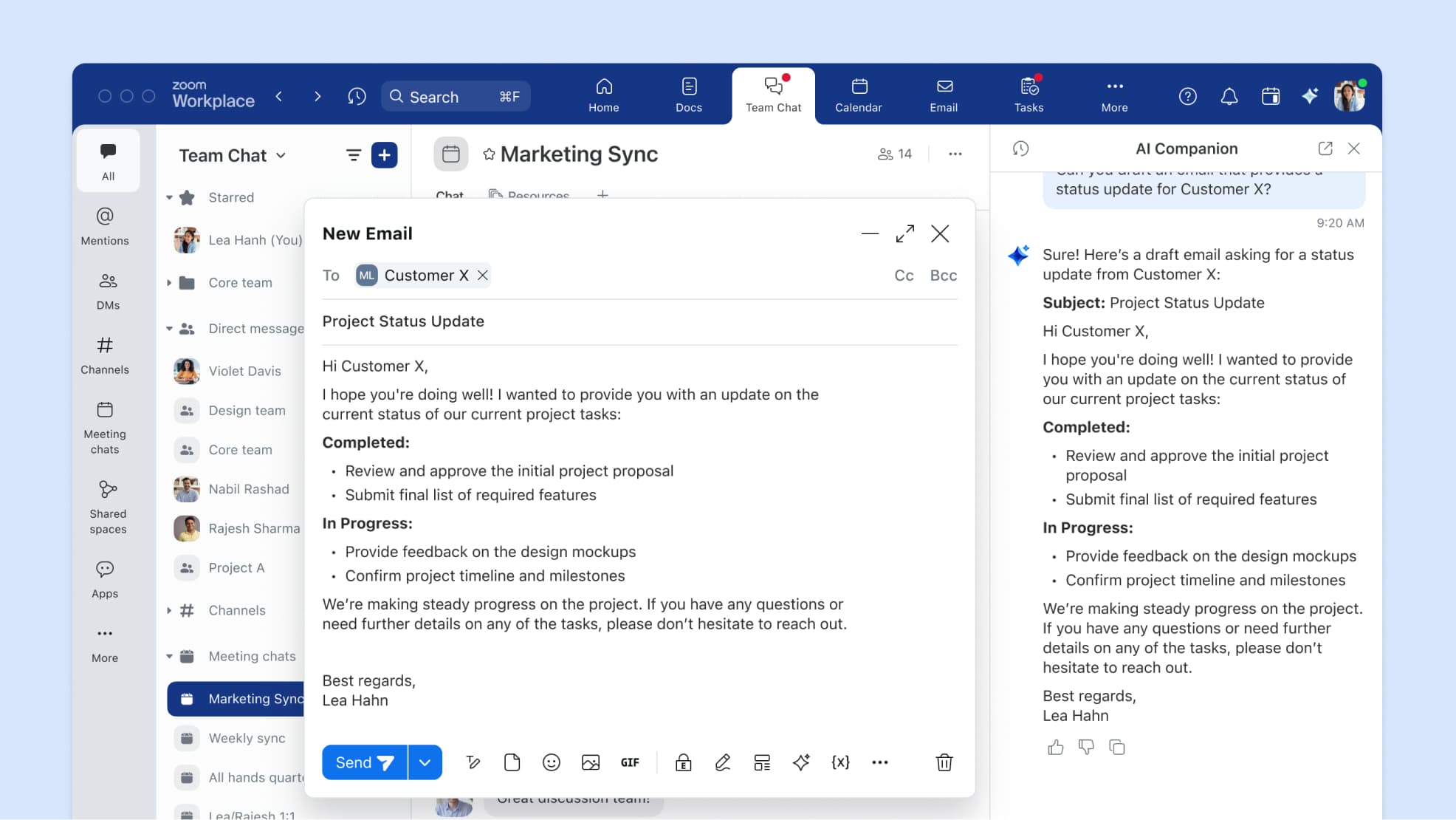Expand the Team Chat header dropdown
The height and width of the screenshot is (820, 1456).
point(281,156)
